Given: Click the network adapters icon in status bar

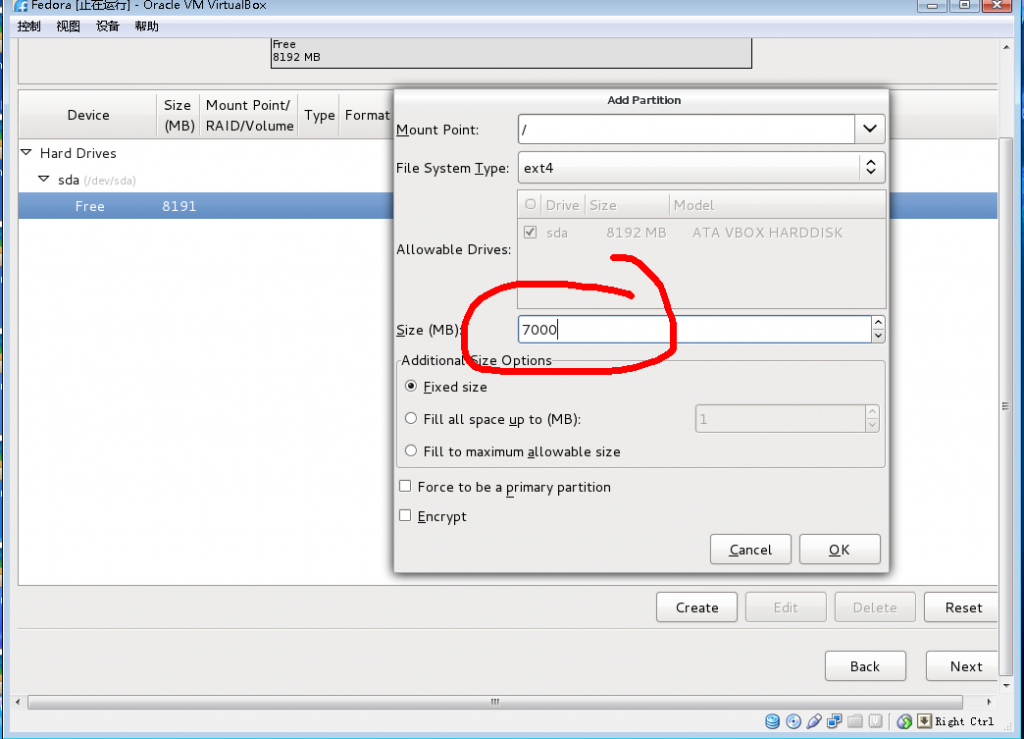Looking at the screenshot, I should tap(833, 721).
